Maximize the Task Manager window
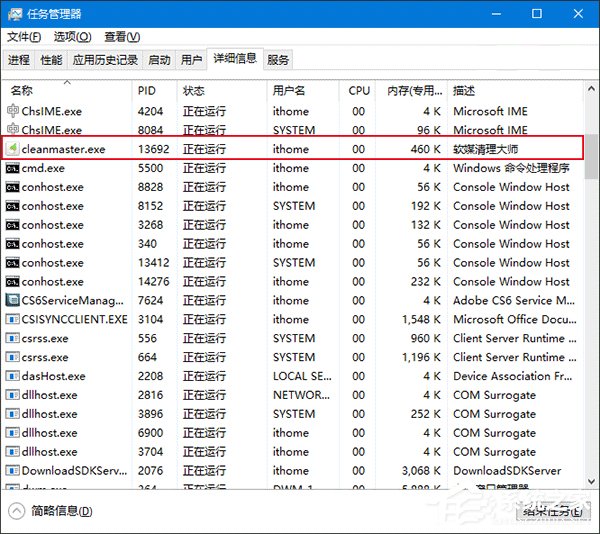The height and width of the screenshot is (534, 600). click(537, 14)
